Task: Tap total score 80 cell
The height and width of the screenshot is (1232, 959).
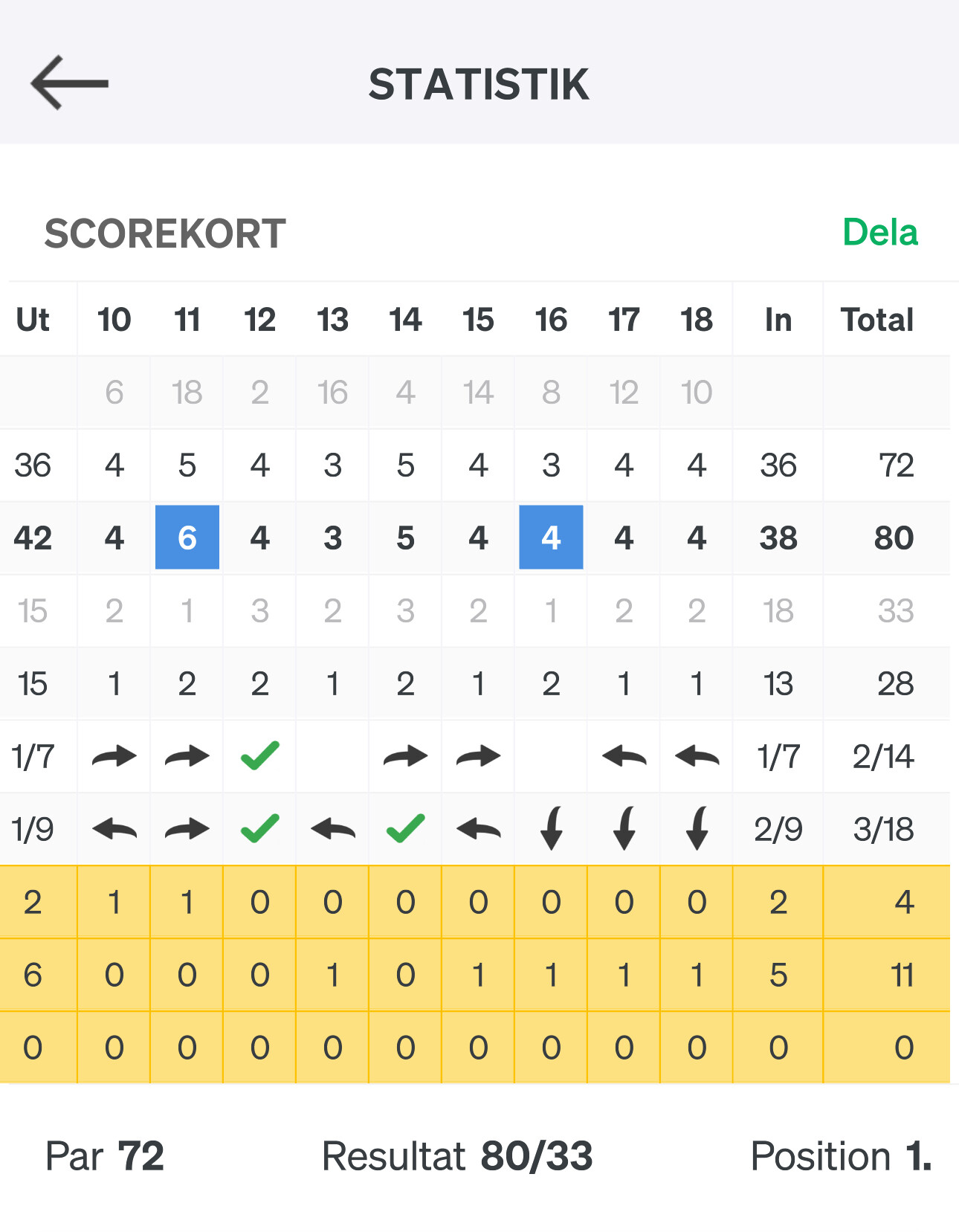Action: click(894, 538)
